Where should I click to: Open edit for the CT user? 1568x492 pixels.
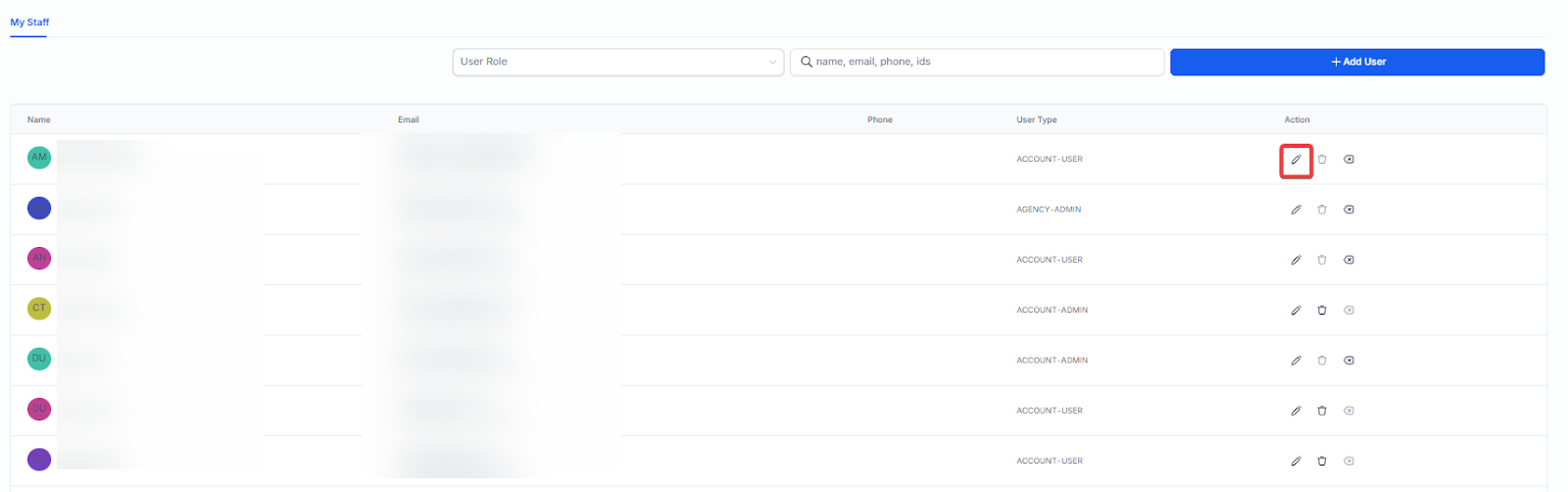1296,311
